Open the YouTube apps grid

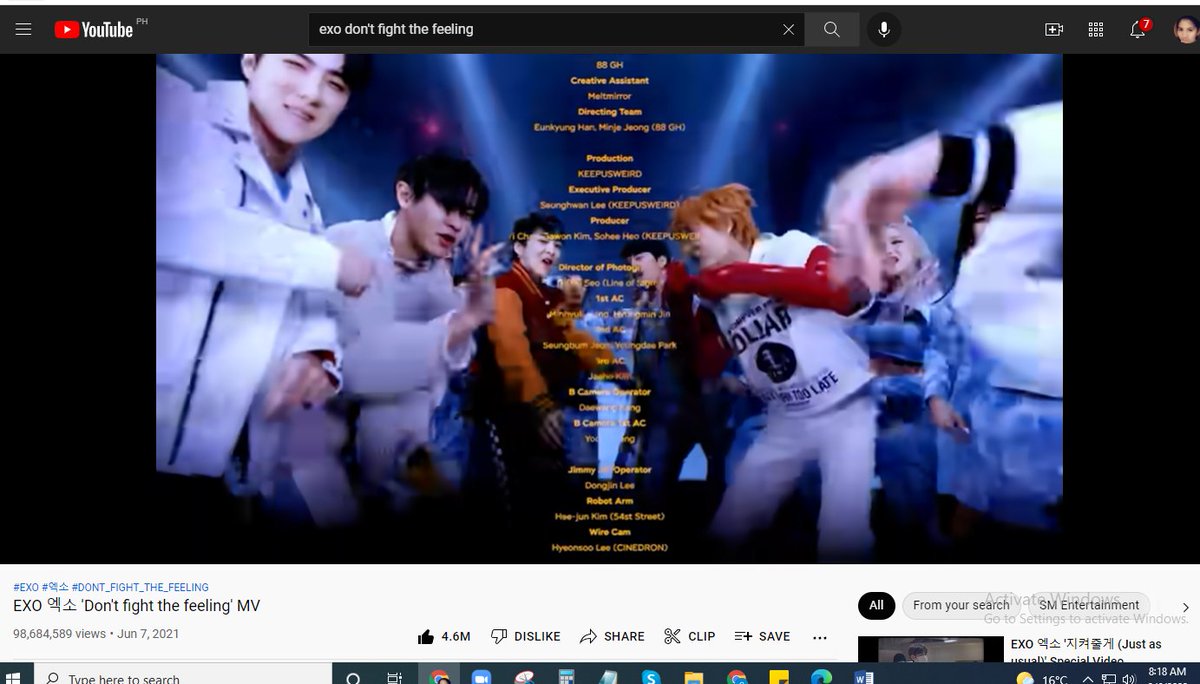coord(1095,30)
